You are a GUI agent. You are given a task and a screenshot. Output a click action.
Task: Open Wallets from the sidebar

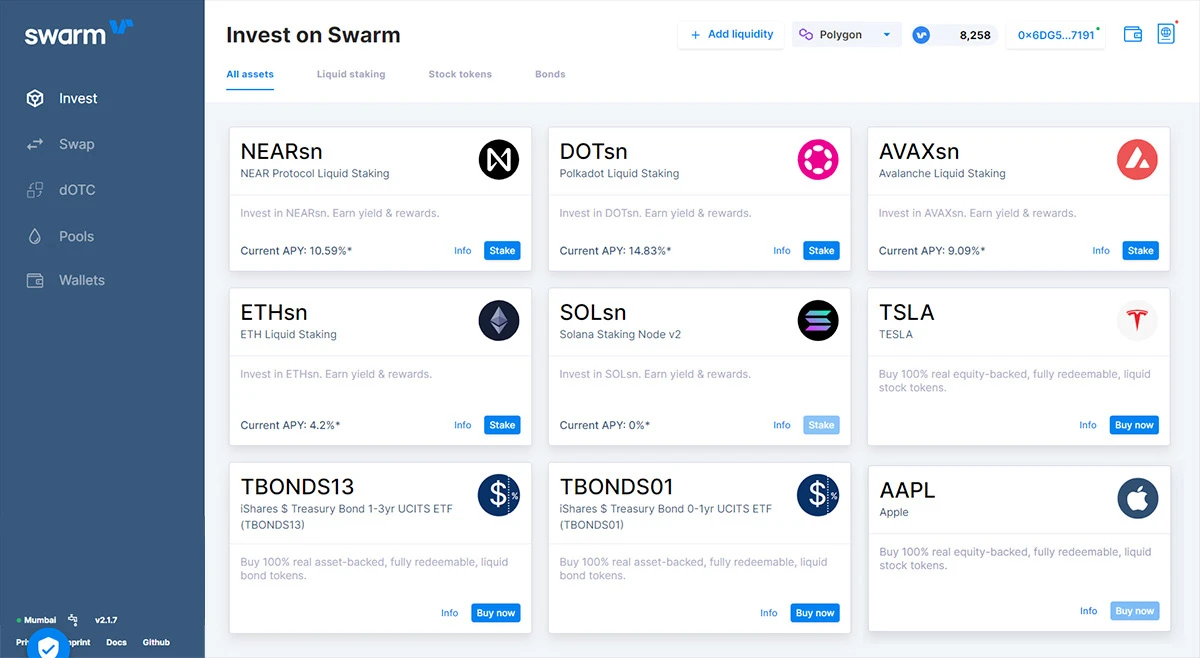tap(82, 281)
